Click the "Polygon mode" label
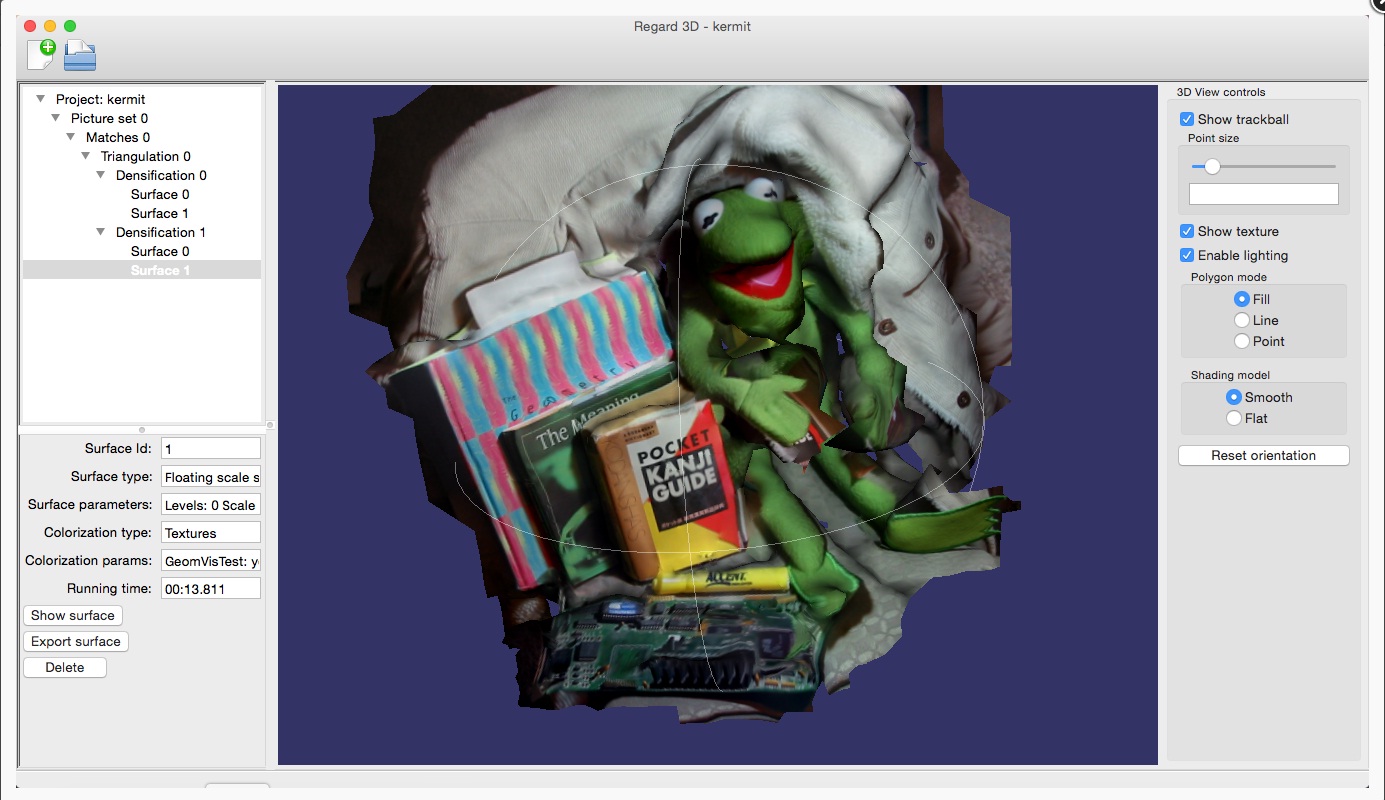Screen dimensions: 1385x800 click(x=1229, y=277)
